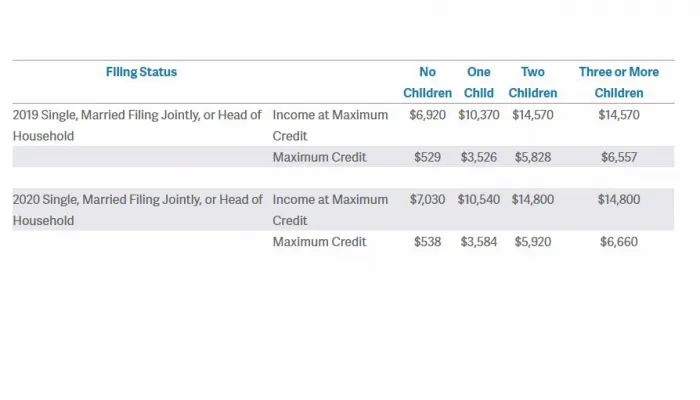
Task: Click the One Child column header
Action: pyautogui.click(x=478, y=82)
